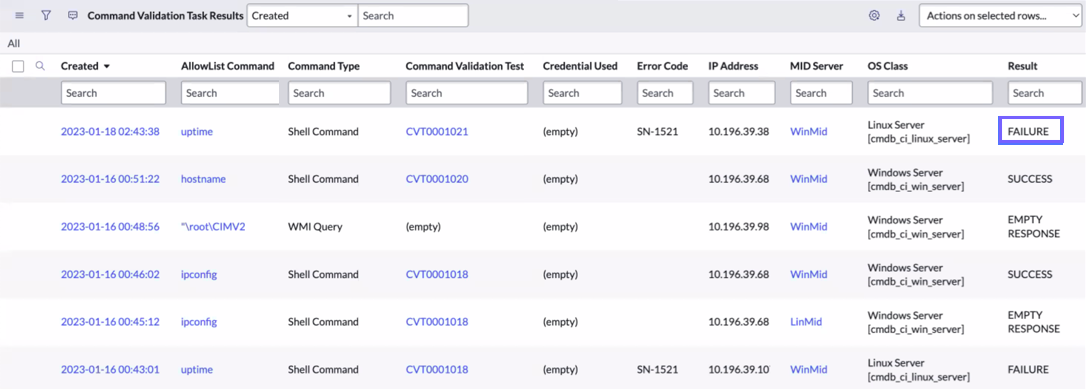Open record created 2023-01-16 00:48:56
The width and height of the screenshot is (1086, 389).
tap(110, 226)
